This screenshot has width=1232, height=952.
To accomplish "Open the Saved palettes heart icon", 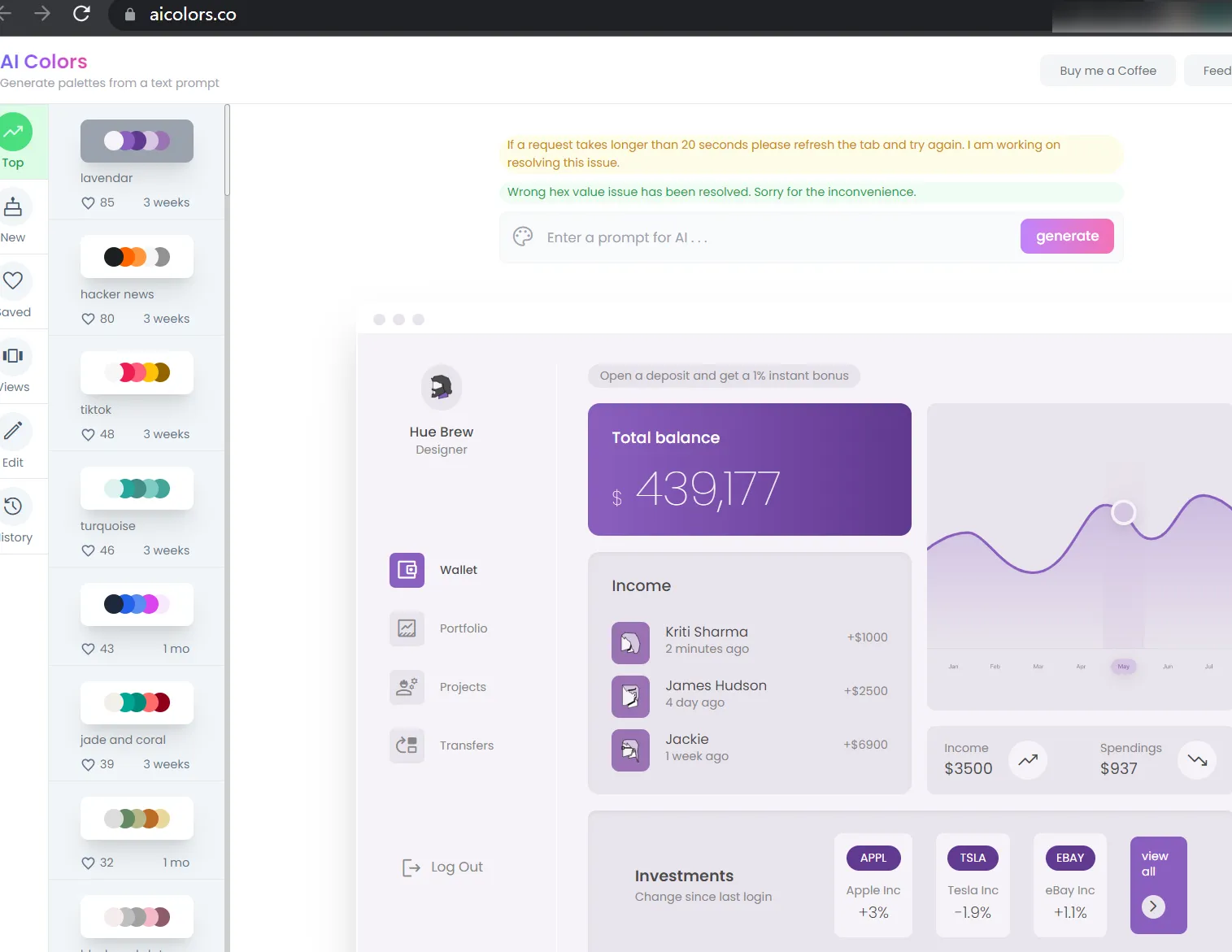I will point(13,281).
